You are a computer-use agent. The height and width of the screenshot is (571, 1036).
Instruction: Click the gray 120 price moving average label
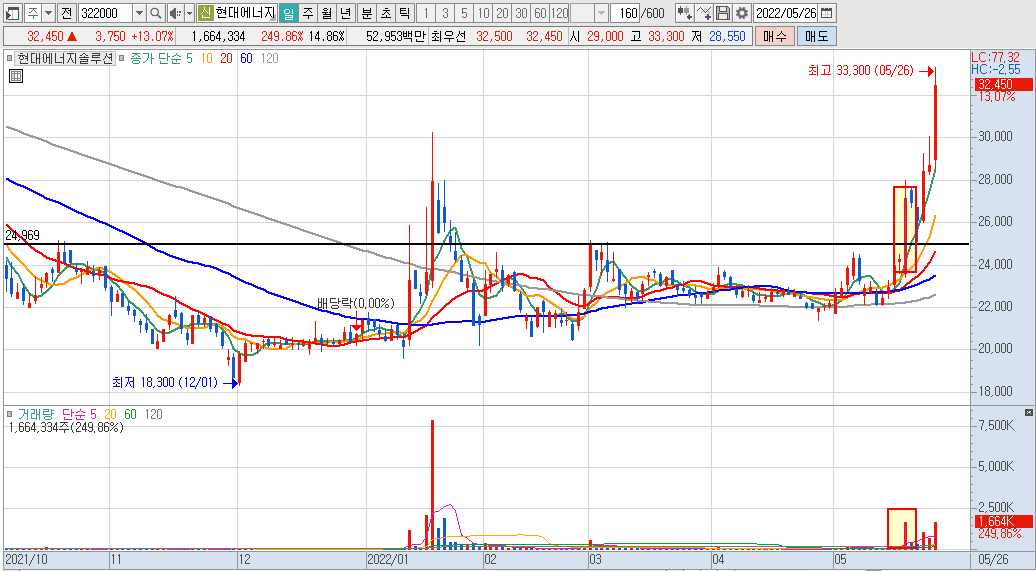click(270, 59)
